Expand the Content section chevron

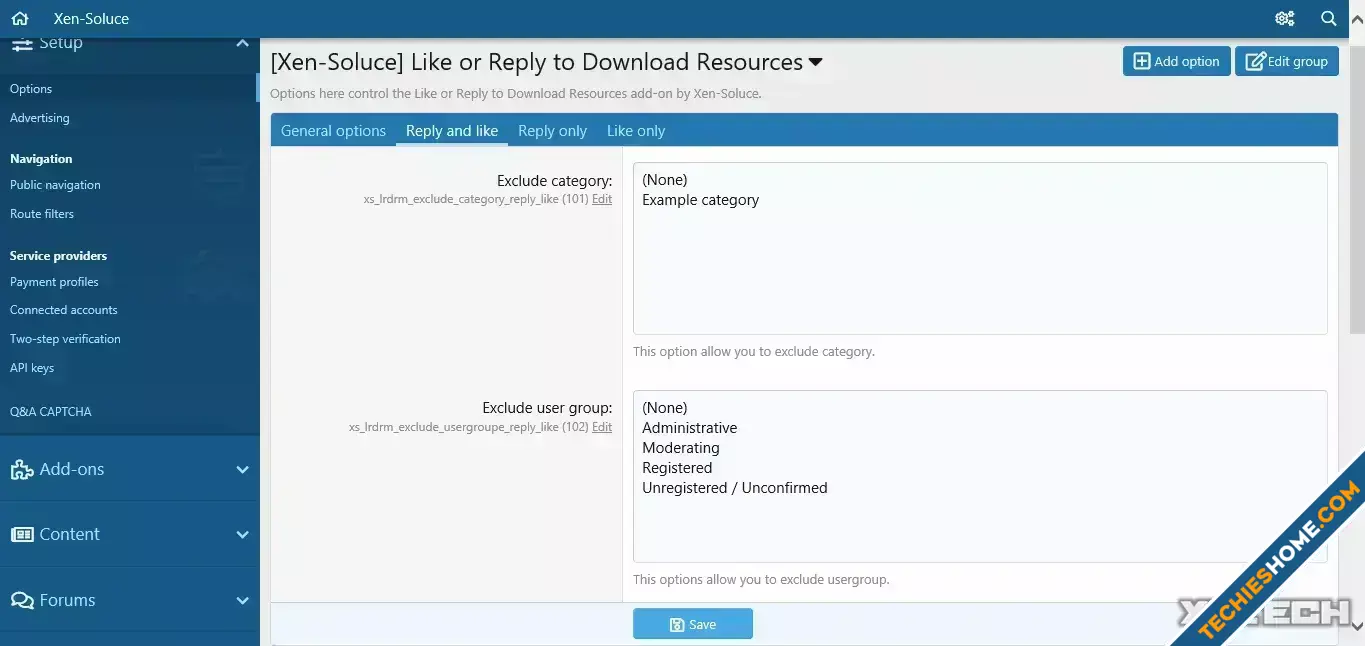point(242,534)
